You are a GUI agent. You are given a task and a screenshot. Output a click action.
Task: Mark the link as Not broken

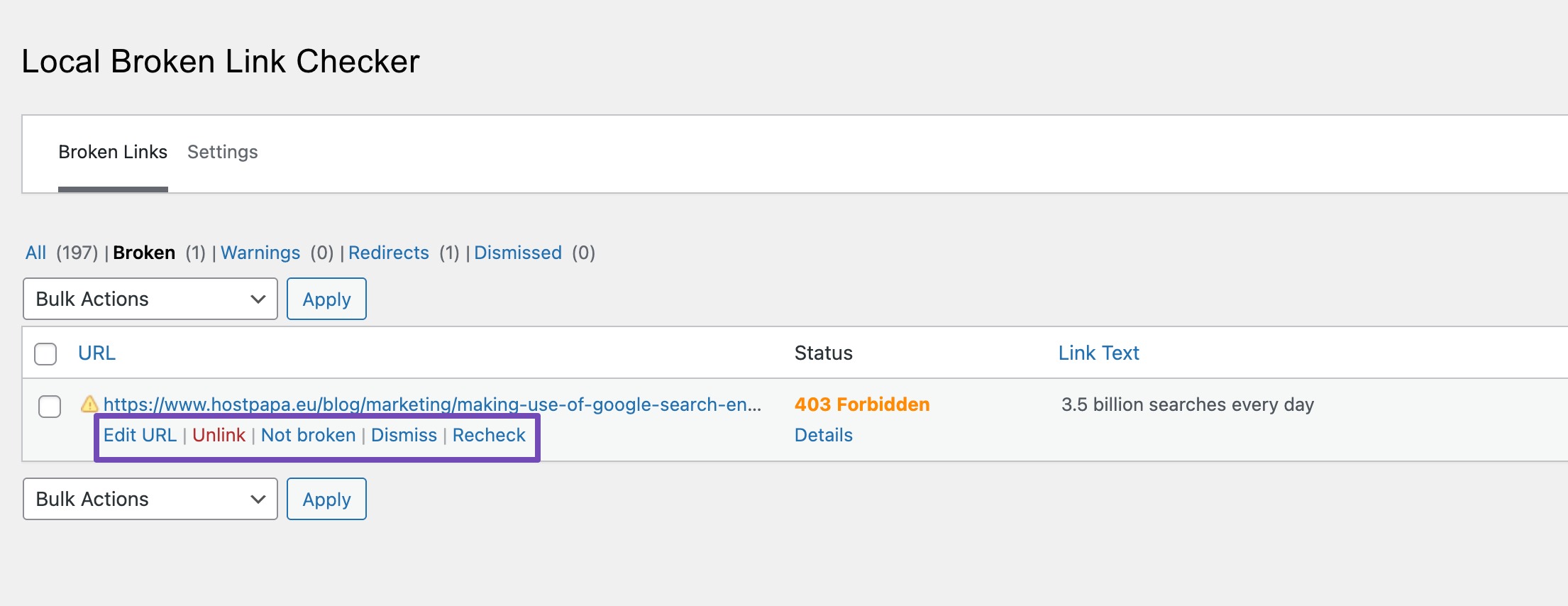coord(308,435)
